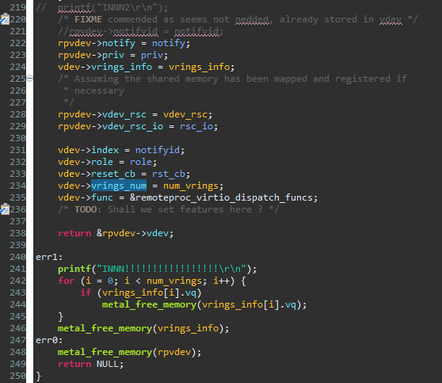Click rst_cb on line 233
Image resolution: width=442 pixels, height=383 pixels.
(168, 174)
